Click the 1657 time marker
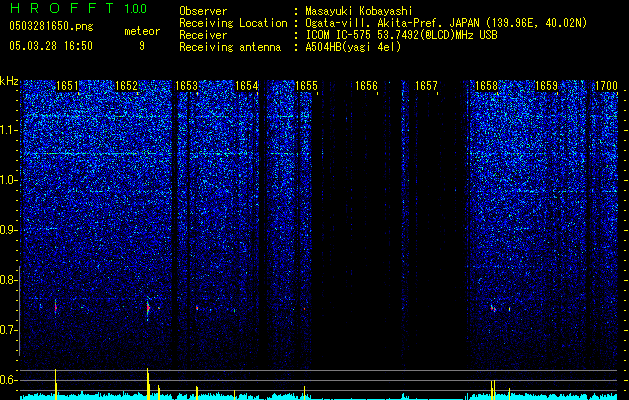Image resolution: width=629 pixels, height=400 pixels. pyautogui.click(x=426, y=86)
